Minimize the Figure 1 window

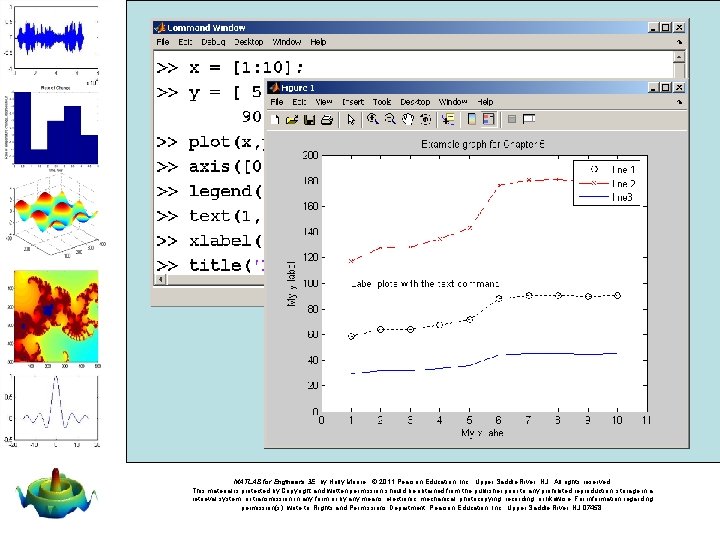point(653,87)
